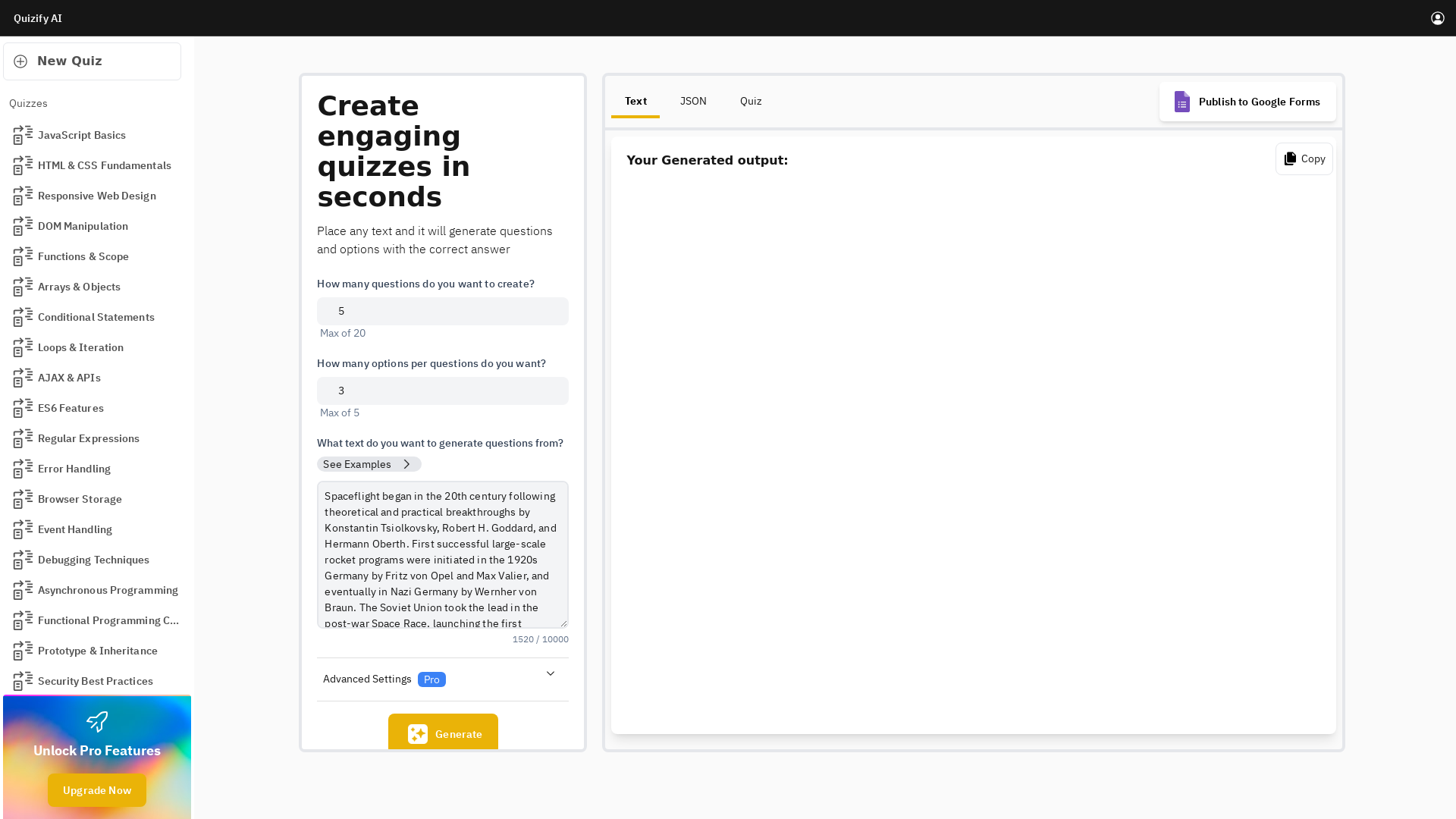1456x819 pixels.
Task: Click the Generate quiz button
Action: 443,733
